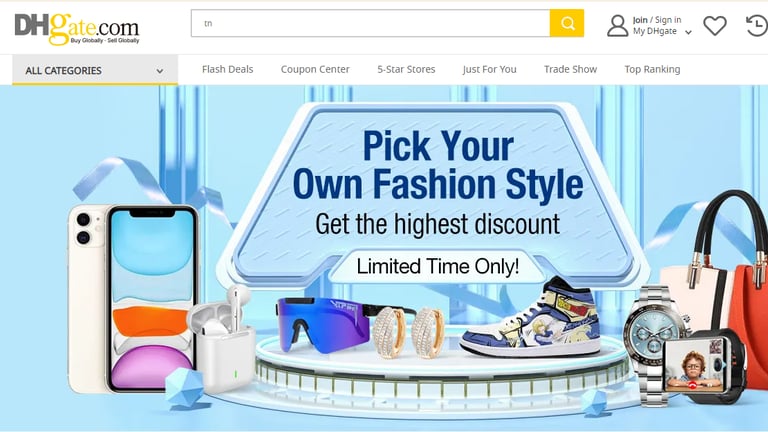The height and width of the screenshot is (432, 768).
Task: Open the Flash Deals menu item
Action: coord(227,69)
